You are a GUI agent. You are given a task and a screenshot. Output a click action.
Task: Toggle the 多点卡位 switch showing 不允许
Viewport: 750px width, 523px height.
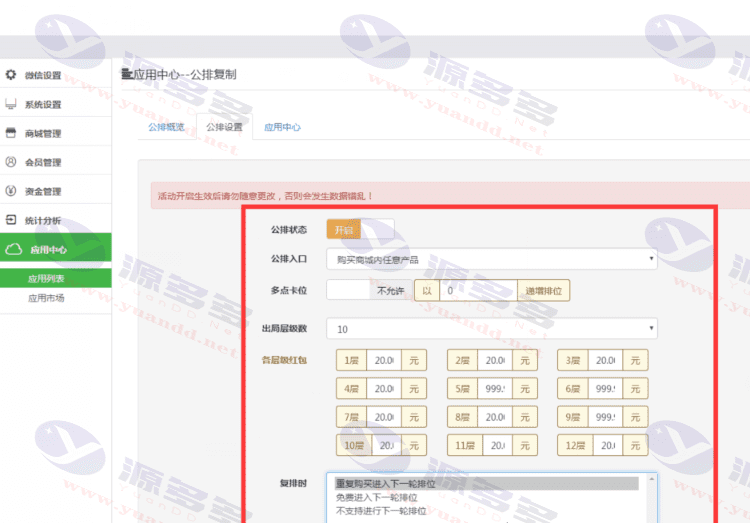pyautogui.click(x=369, y=290)
